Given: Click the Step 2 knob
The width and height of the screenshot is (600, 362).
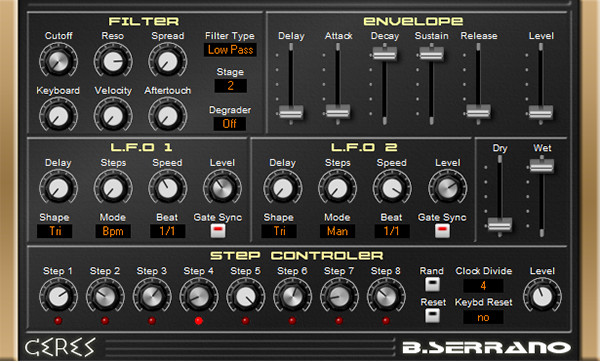Looking at the screenshot, I should (105, 296).
